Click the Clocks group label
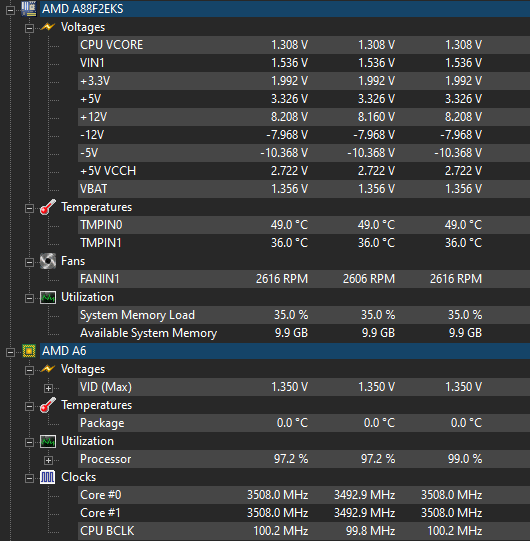This screenshot has width=530, height=541. (78, 477)
